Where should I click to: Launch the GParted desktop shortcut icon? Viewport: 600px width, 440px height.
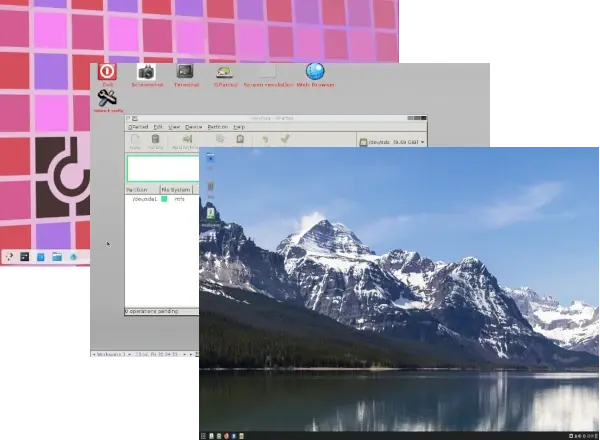(225, 72)
